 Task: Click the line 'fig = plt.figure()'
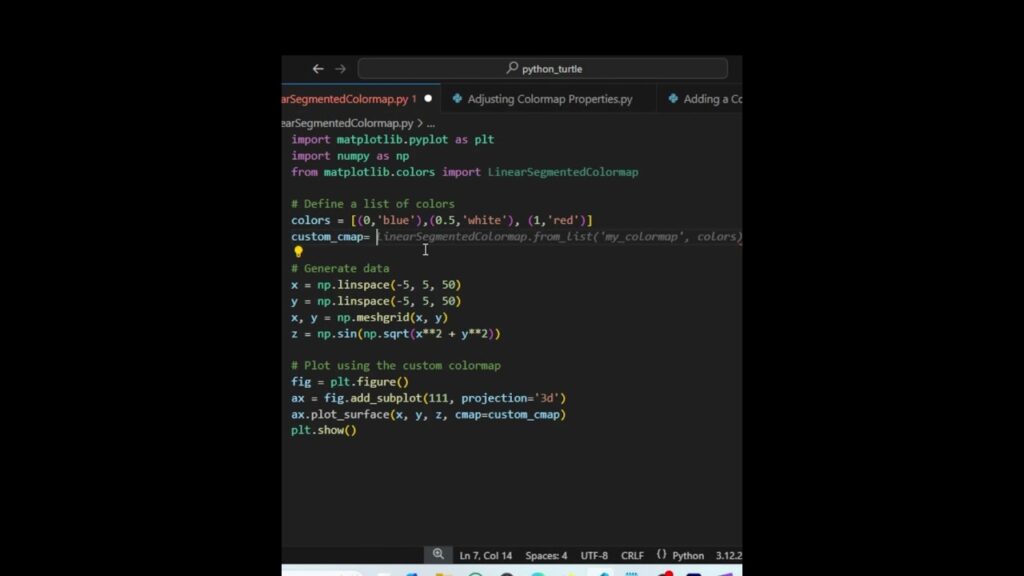pyautogui.click(x=350, y=382)
